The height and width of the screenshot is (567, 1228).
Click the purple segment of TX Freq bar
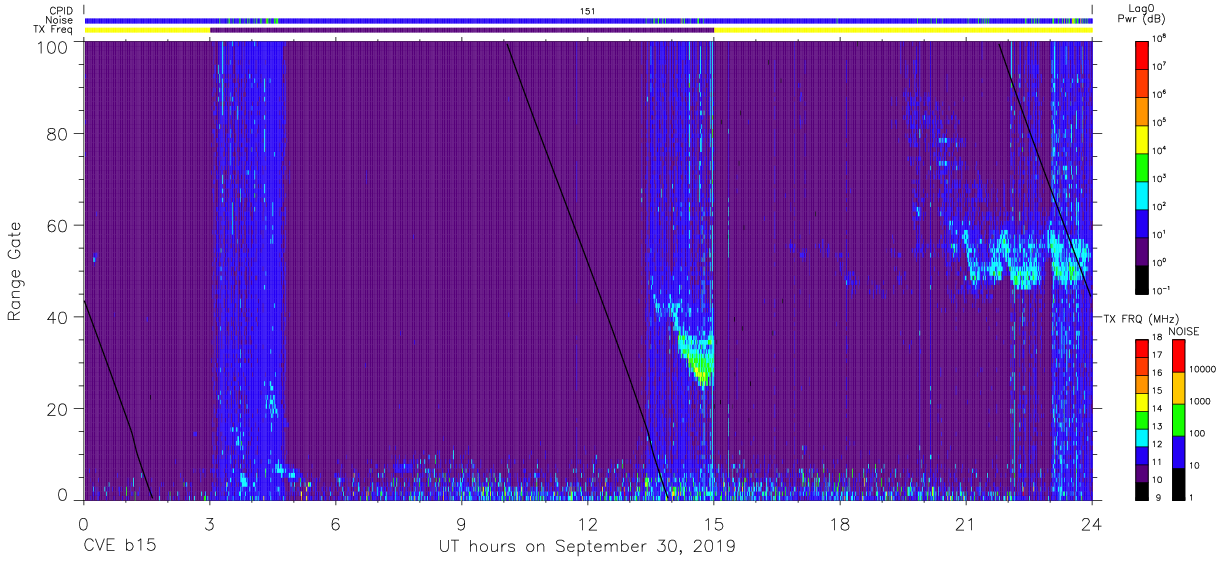click(x=462, y=30)
